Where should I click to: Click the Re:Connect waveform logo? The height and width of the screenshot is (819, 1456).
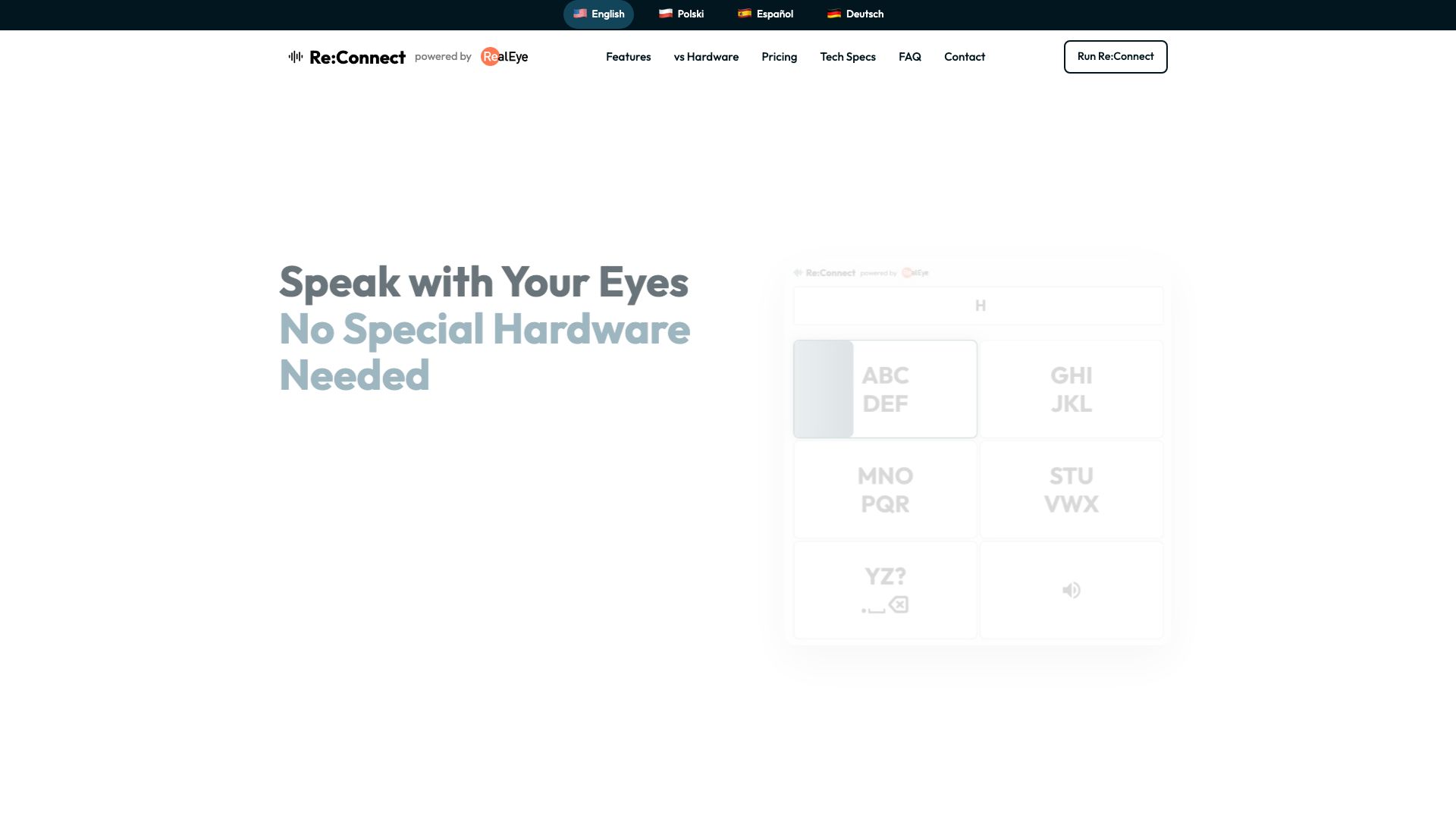[x=296, y=56]
